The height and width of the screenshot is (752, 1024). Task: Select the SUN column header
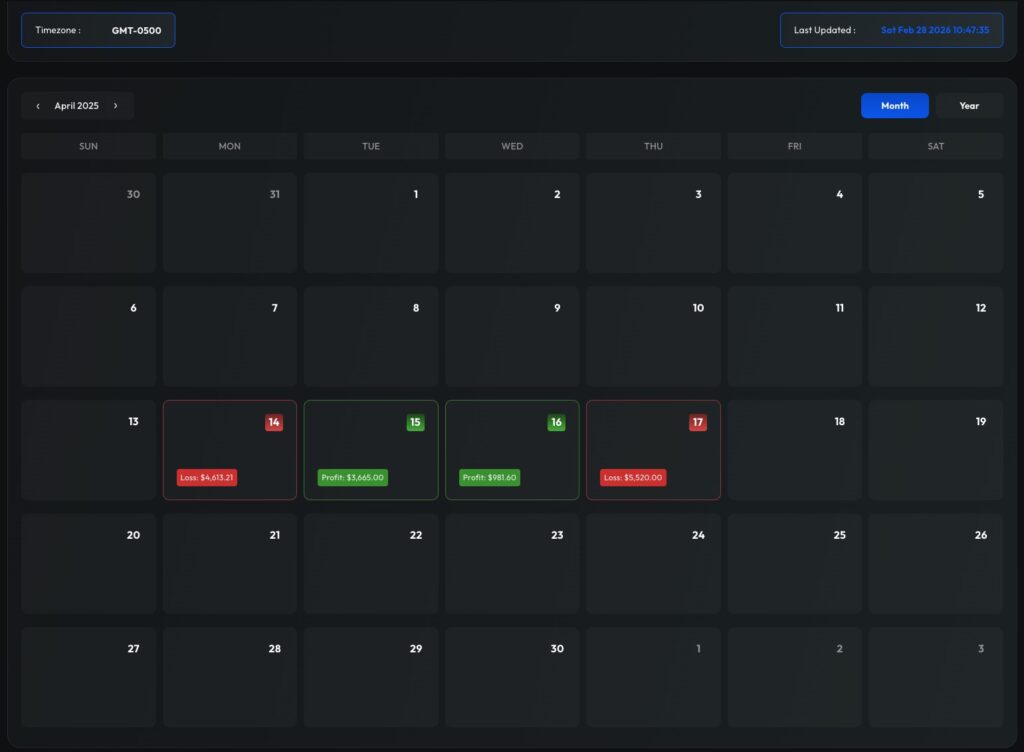pyautogui.click(x=88, y=146)
